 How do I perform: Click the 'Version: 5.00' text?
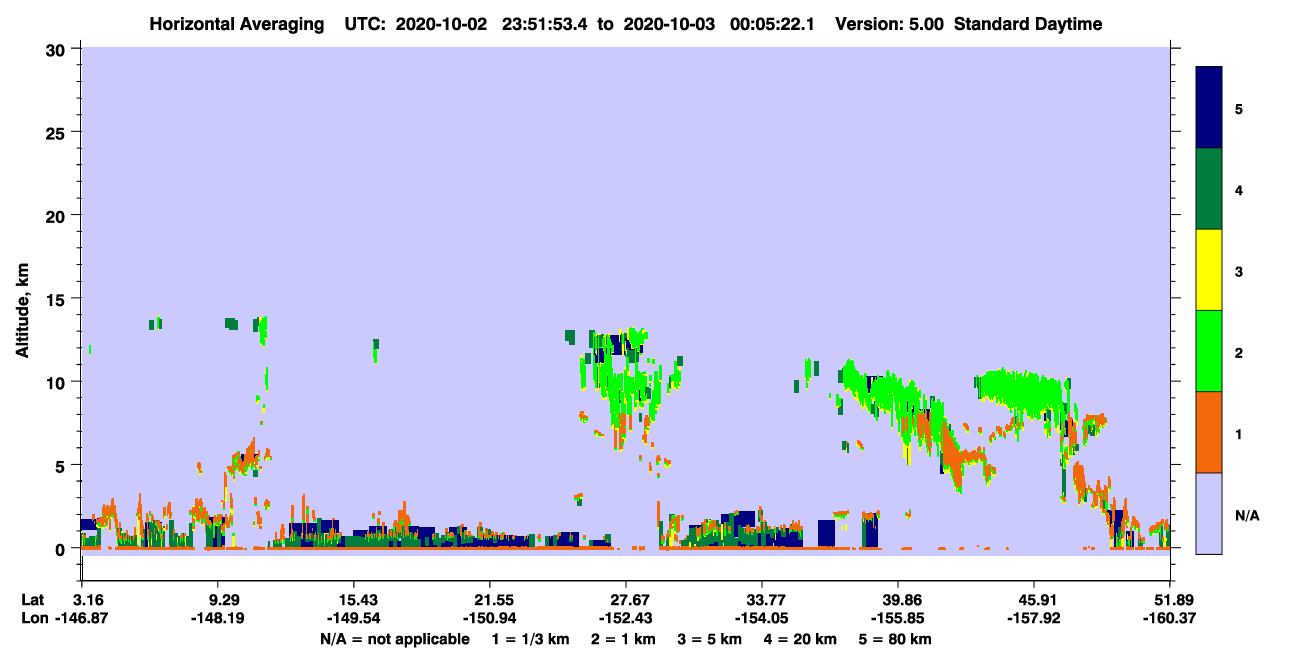pyautogui.click(x=890, y=24)
